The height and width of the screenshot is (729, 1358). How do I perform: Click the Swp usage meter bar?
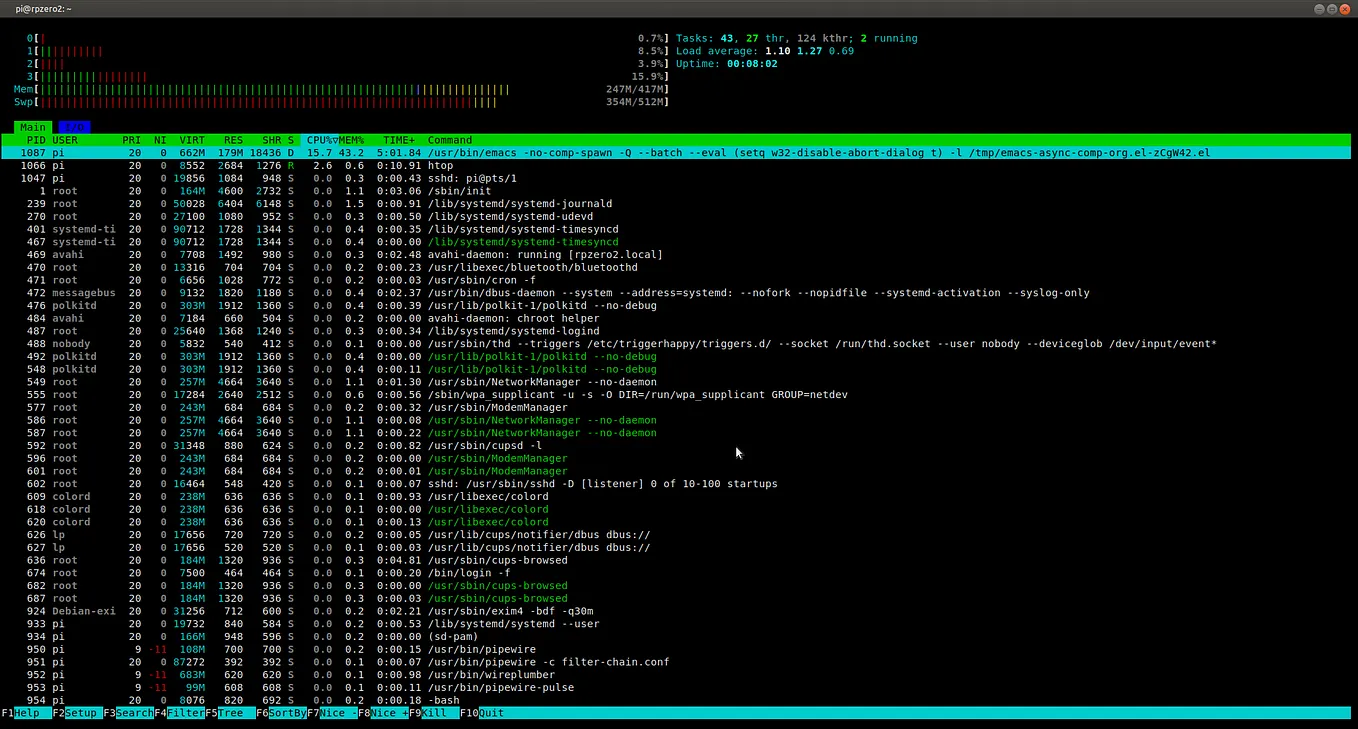point(340,102)
